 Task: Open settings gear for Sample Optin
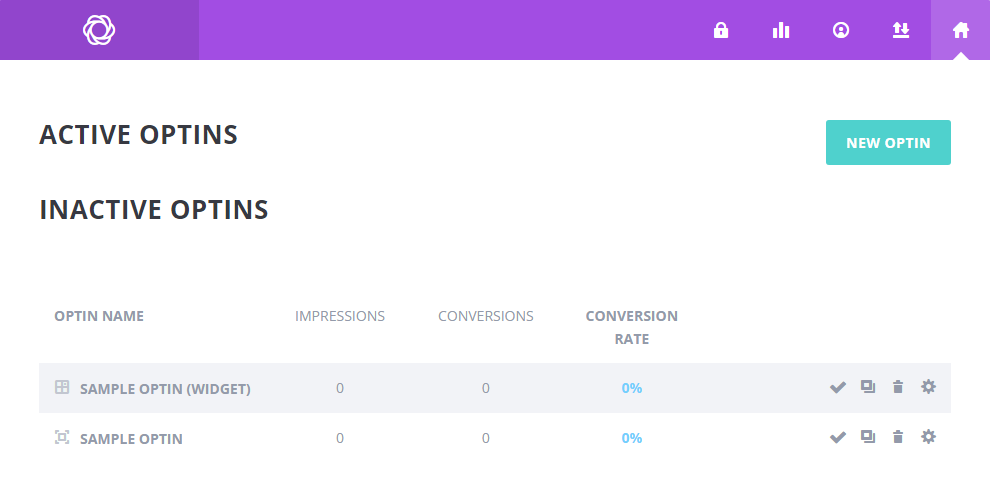tap(928, 437)
